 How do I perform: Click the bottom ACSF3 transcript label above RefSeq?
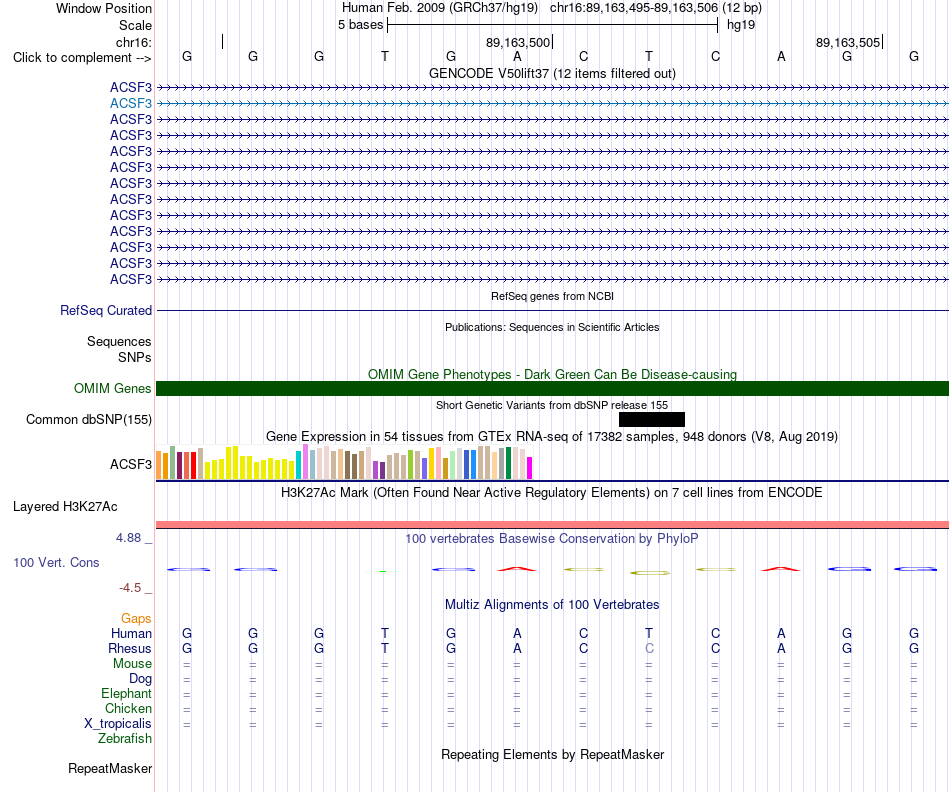coord(131,279)
